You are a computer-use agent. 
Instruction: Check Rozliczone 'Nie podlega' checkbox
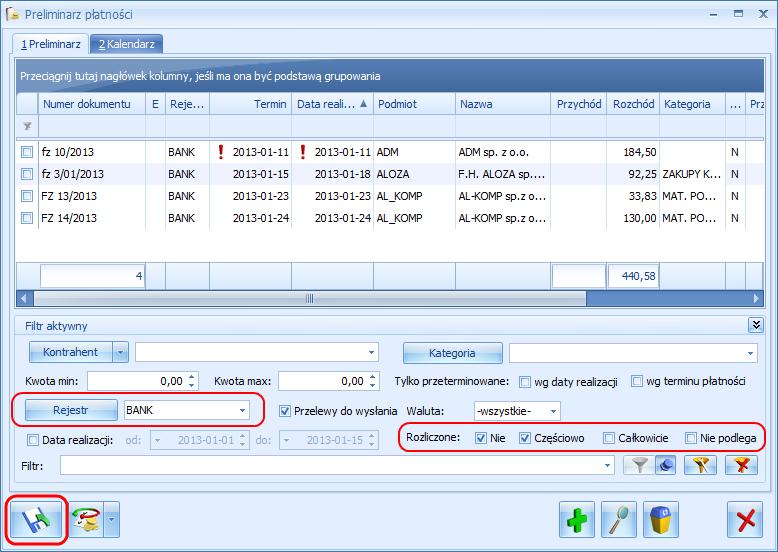tap(691, 438)
